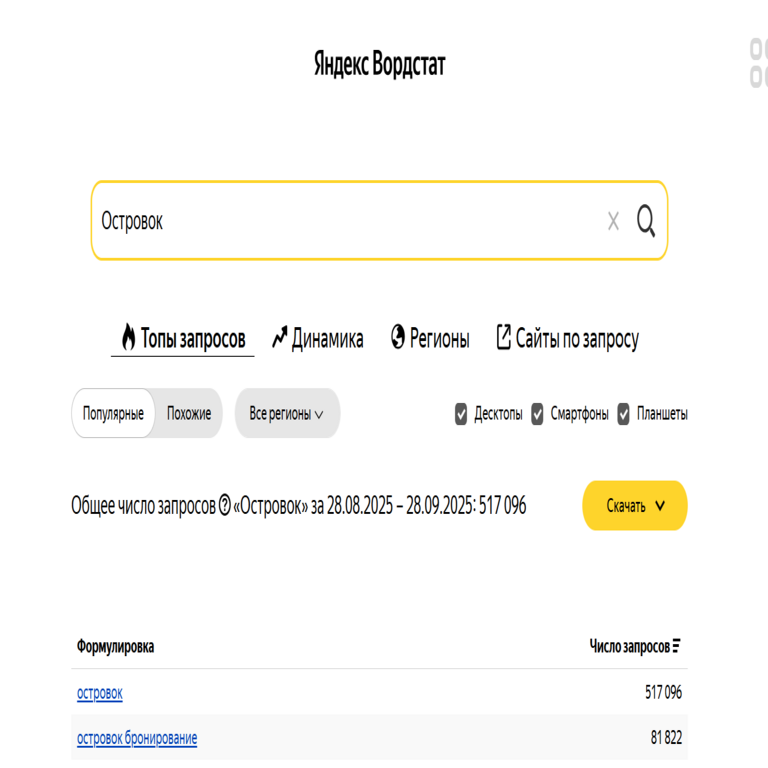Expand the Все регионы dropdown
The height and width of the screenshot is (768, 768).
pos(287,414)
